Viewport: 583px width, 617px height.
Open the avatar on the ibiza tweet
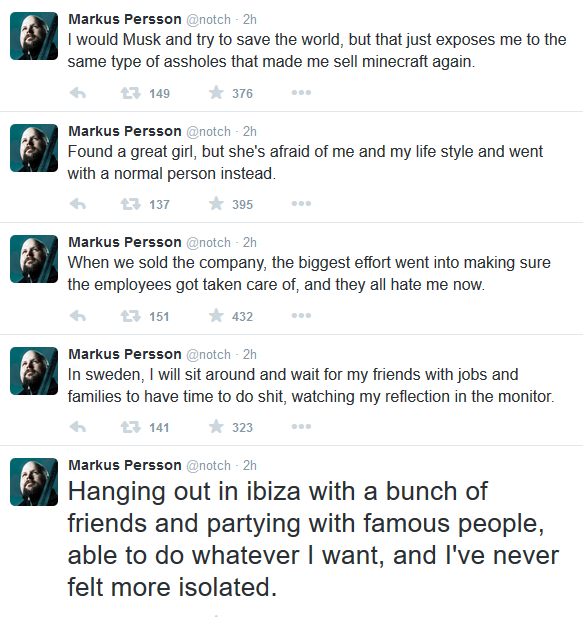point(34,482)
